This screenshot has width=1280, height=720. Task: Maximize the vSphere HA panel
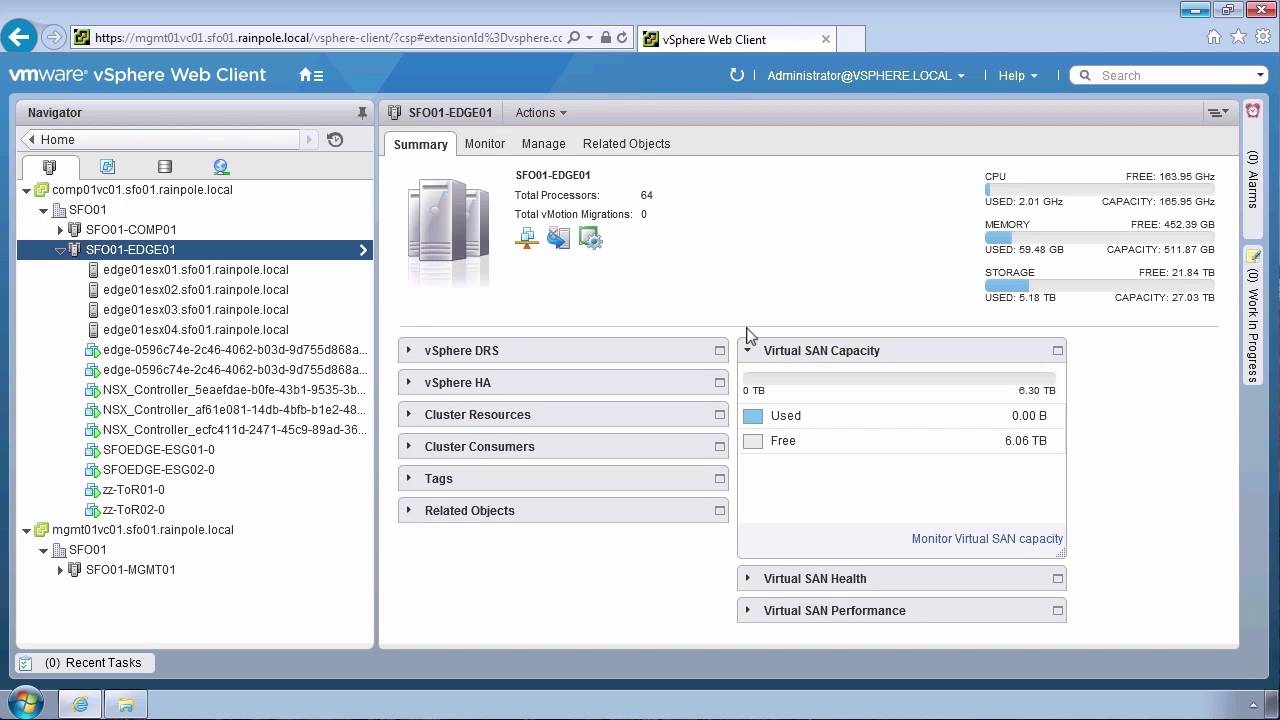[x=719, y=382]
